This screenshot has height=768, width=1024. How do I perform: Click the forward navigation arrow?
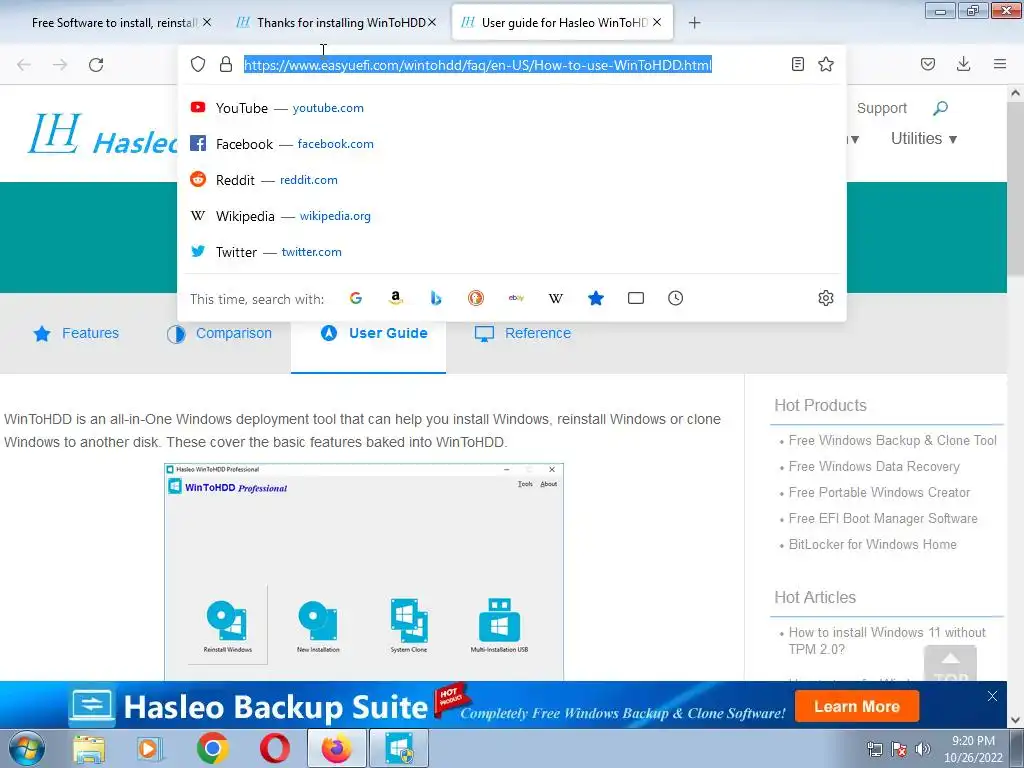(60, 65)
